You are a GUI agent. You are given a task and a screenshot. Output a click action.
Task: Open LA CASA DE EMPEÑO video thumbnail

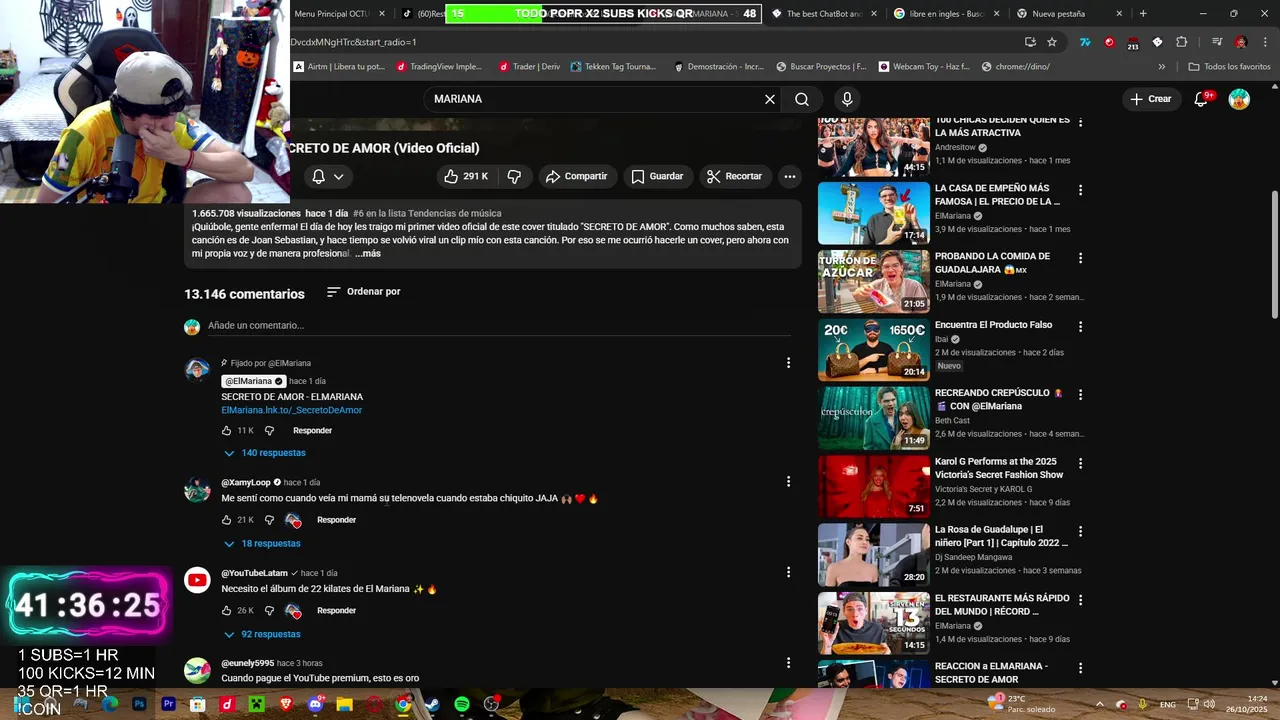pyautogui.click(x=874, y=213)
